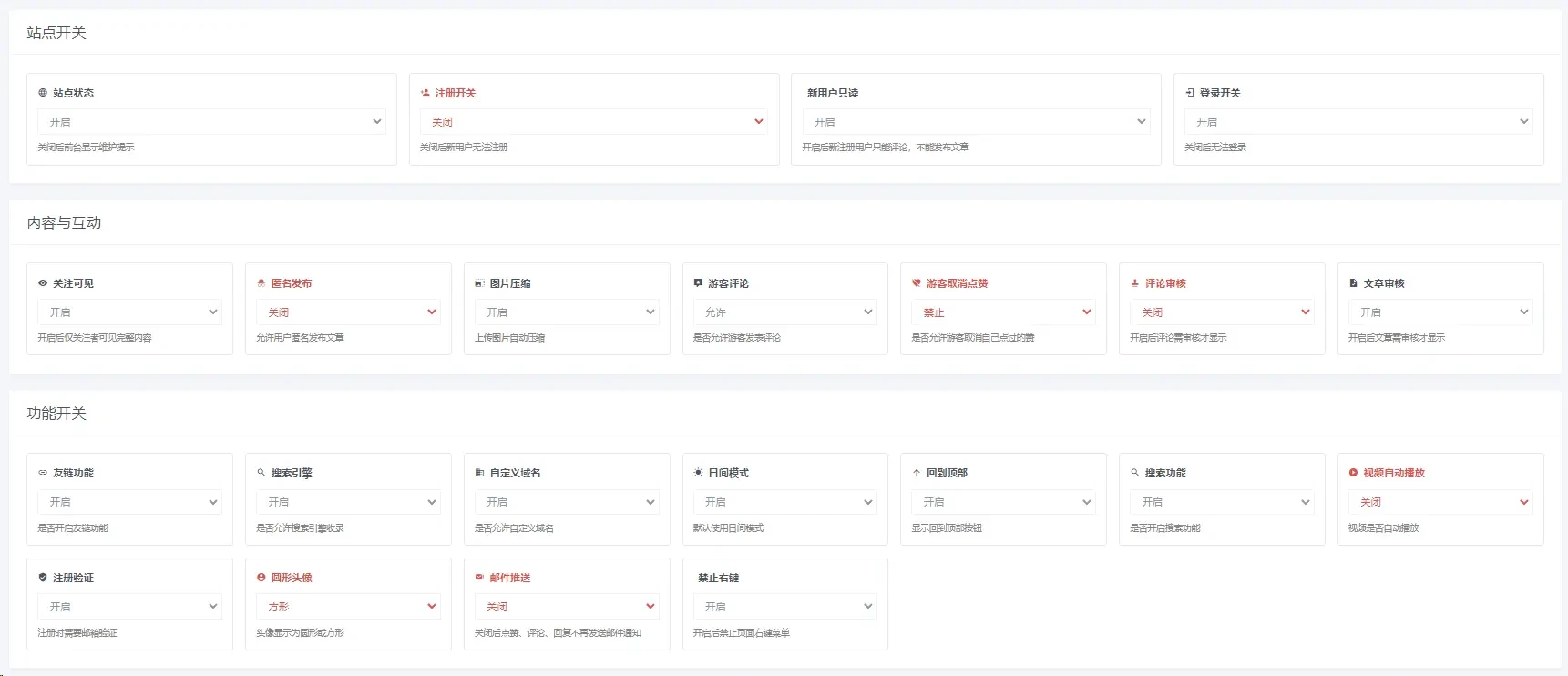This screenshot has width=1568, height=676.
Task: Open the 注册开关 dropdown showing 关闭
Action: click(x=594, y=121)
